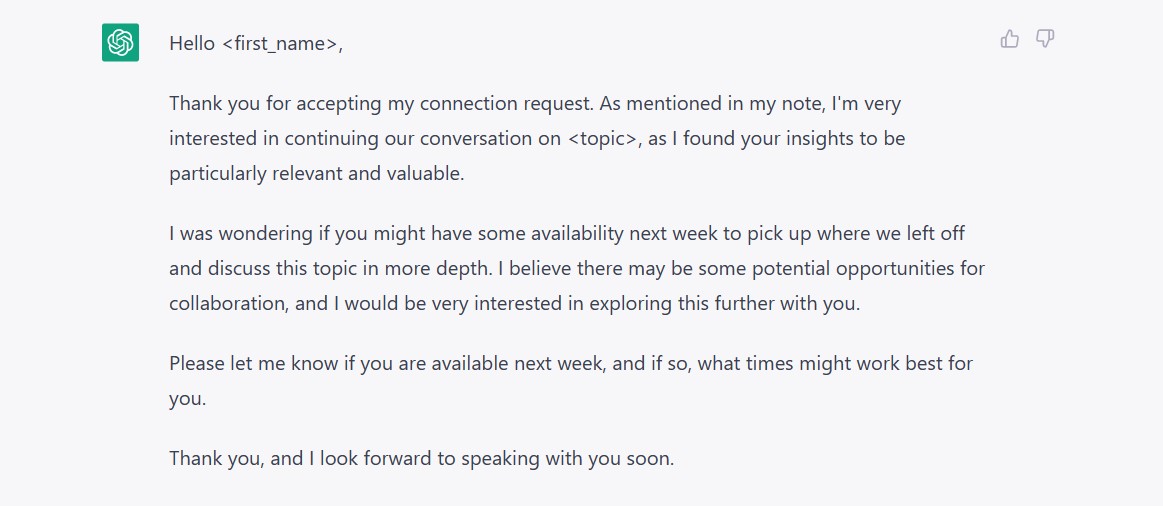Click the thumbs up icon
Image resolution: width=1163 pixels, height=506 pixels.
point(1010,39)
